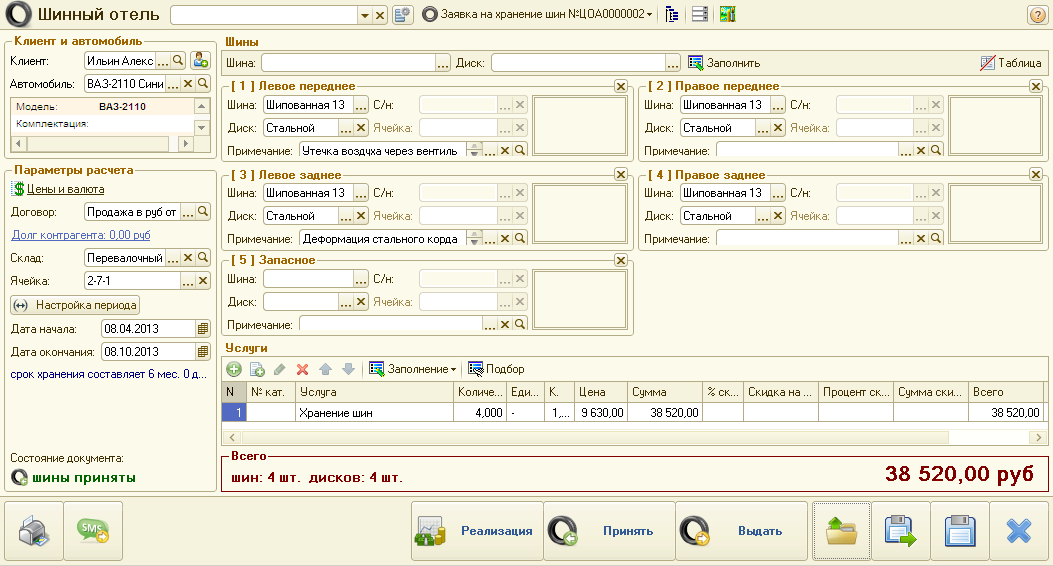The width and height of the screenshot is (1053, 566).
Task: Open the Цены и валюта link
Action: pos(65,189)
